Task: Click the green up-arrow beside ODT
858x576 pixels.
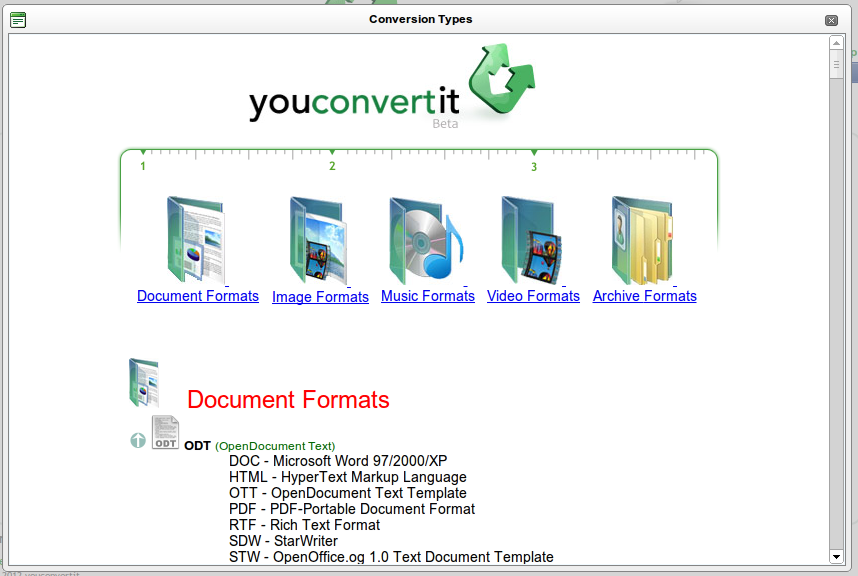Action: (138, 440)
